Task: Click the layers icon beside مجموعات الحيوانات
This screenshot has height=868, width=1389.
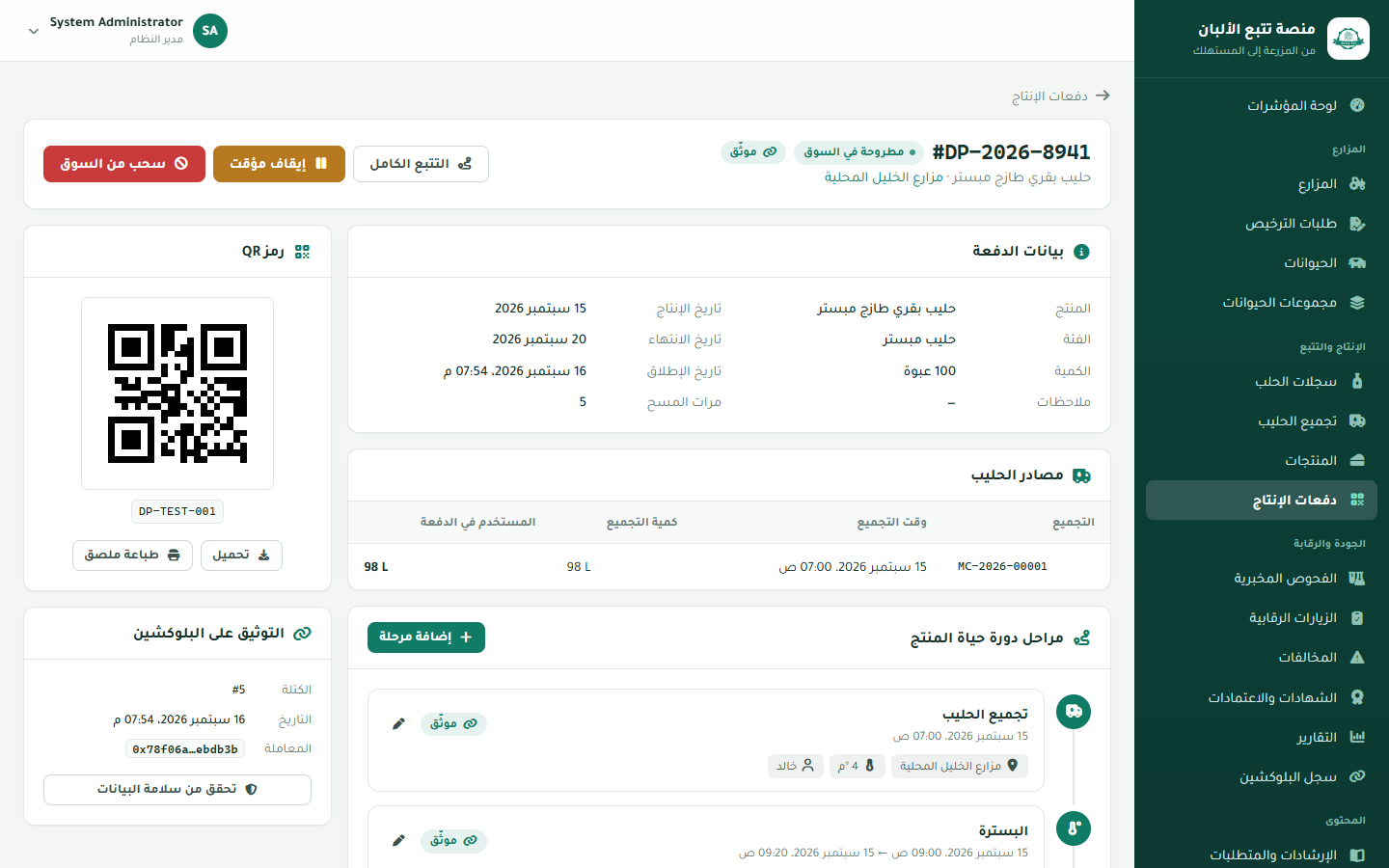Action: [x=1357, y=303]
